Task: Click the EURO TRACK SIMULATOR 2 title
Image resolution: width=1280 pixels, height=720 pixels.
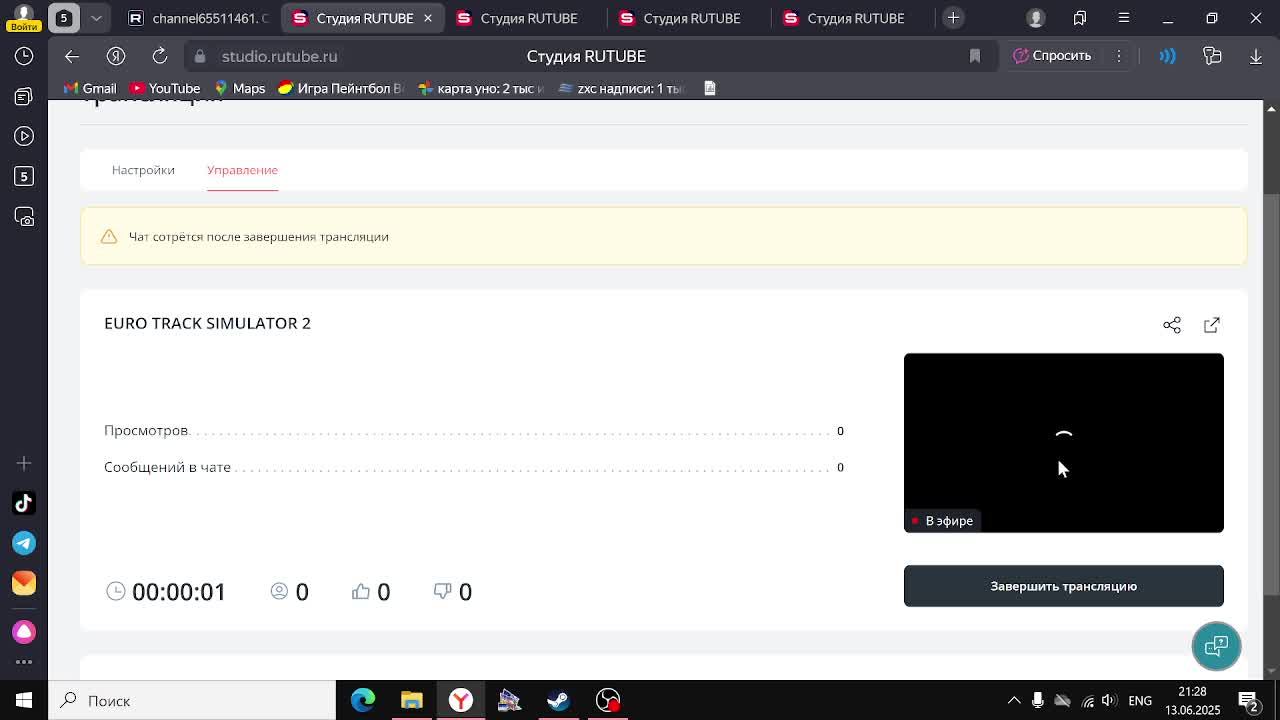Action: click(x=207, y=323)
